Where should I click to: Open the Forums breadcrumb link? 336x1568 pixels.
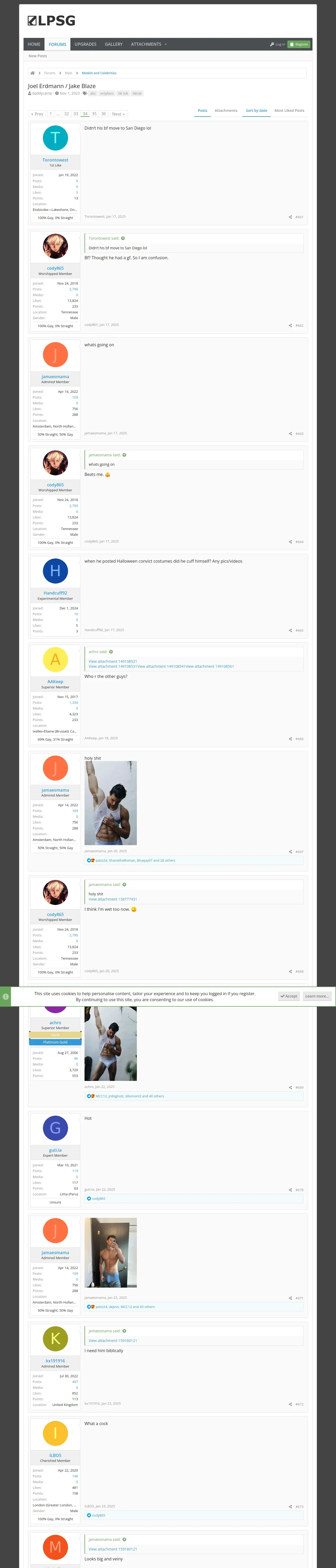[x=50, y=73]
